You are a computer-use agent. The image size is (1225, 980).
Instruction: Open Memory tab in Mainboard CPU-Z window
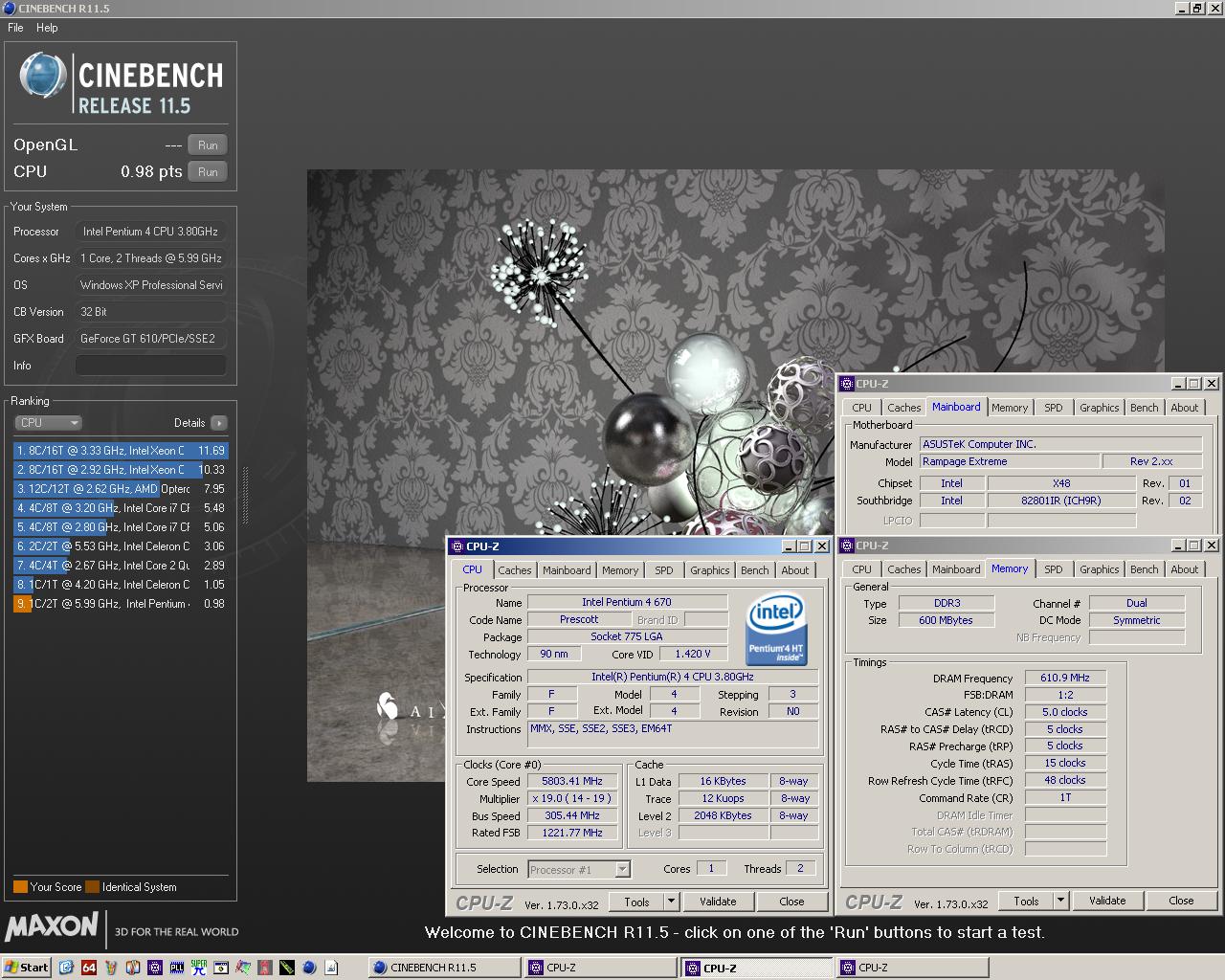coord(1010,408)
